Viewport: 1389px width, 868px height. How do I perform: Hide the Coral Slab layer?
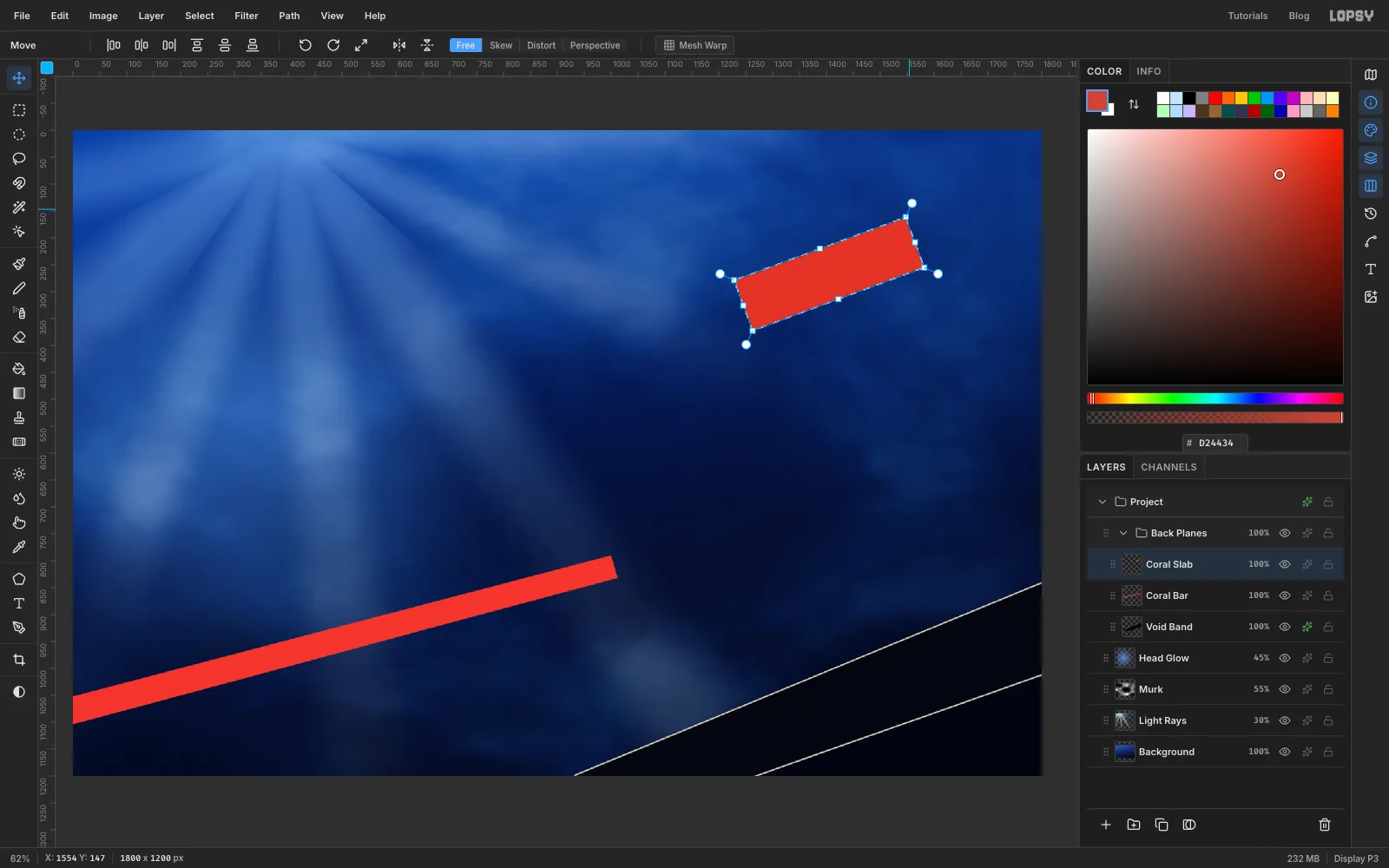tap(1285, 564)
